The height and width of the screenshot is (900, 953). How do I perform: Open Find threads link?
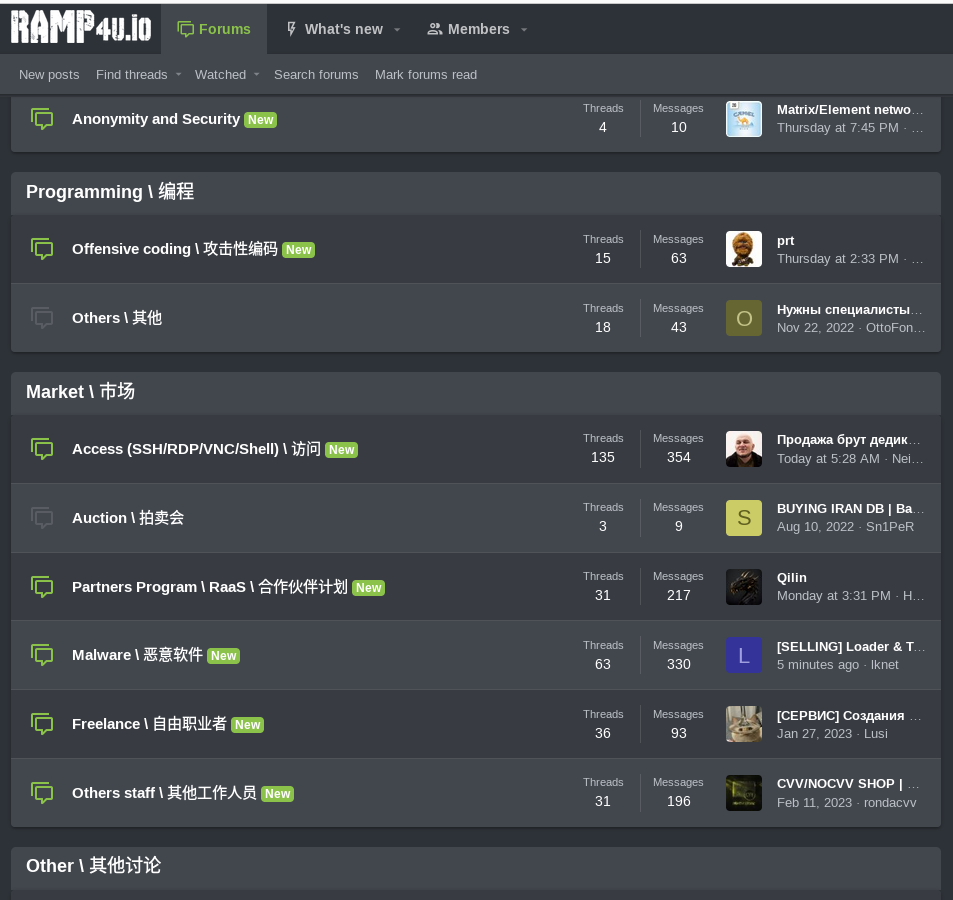[x=131, y=75]
